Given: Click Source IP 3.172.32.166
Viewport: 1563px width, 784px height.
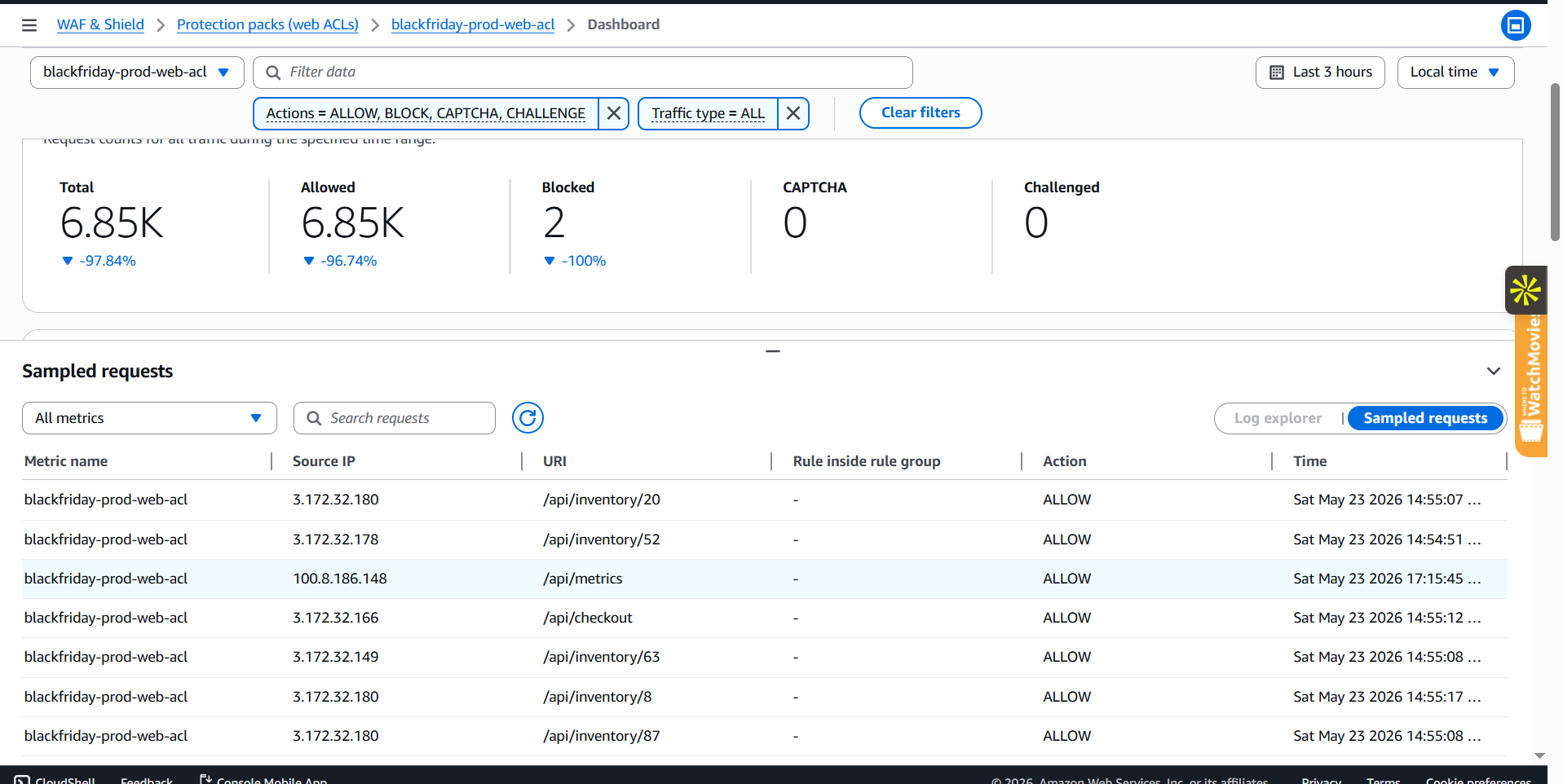Looking at the screenshot, I should (x=336, y=618).
